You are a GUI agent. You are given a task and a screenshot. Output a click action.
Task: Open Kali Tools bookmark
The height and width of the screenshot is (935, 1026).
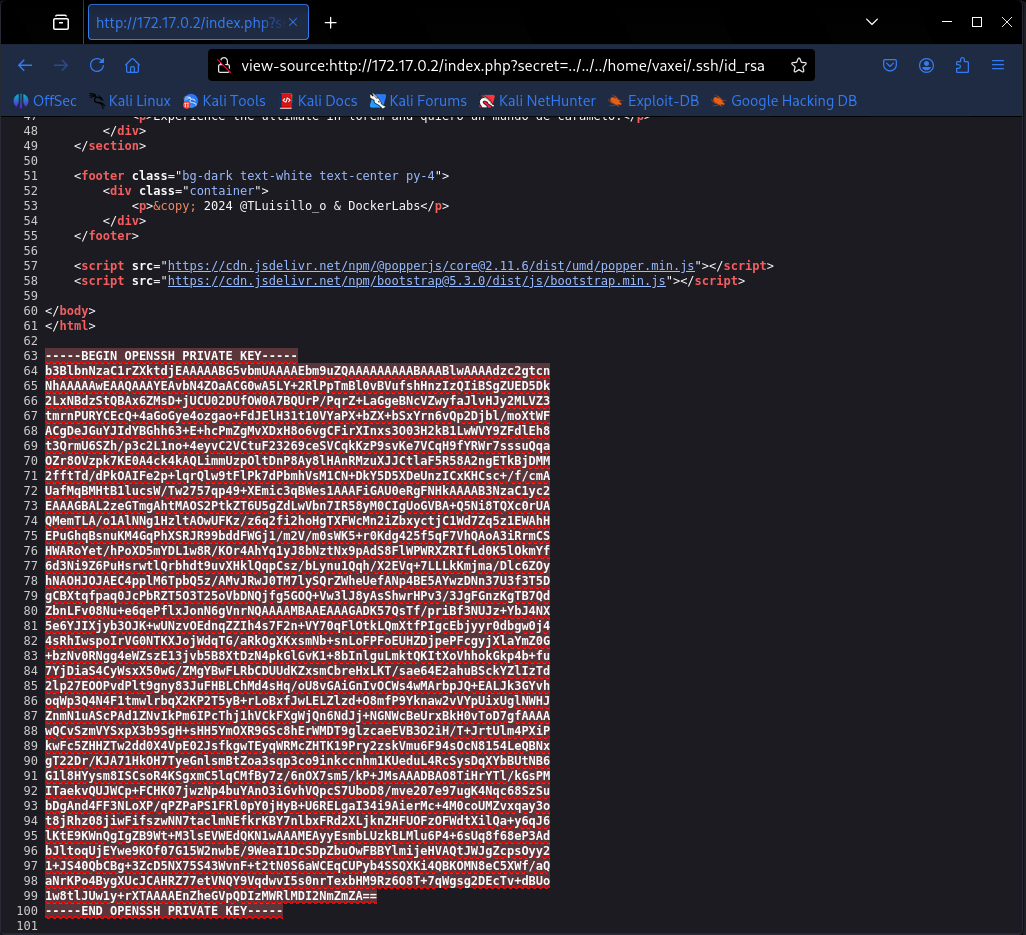pos(224,101)
